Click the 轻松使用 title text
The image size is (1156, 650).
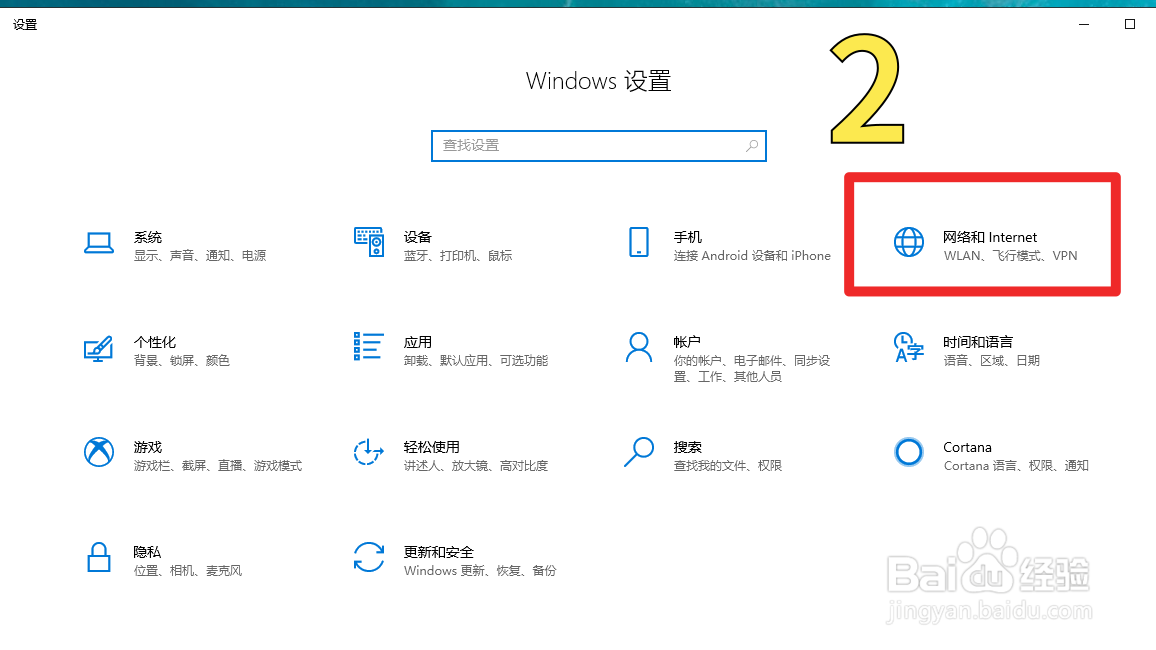coord(431,447)
